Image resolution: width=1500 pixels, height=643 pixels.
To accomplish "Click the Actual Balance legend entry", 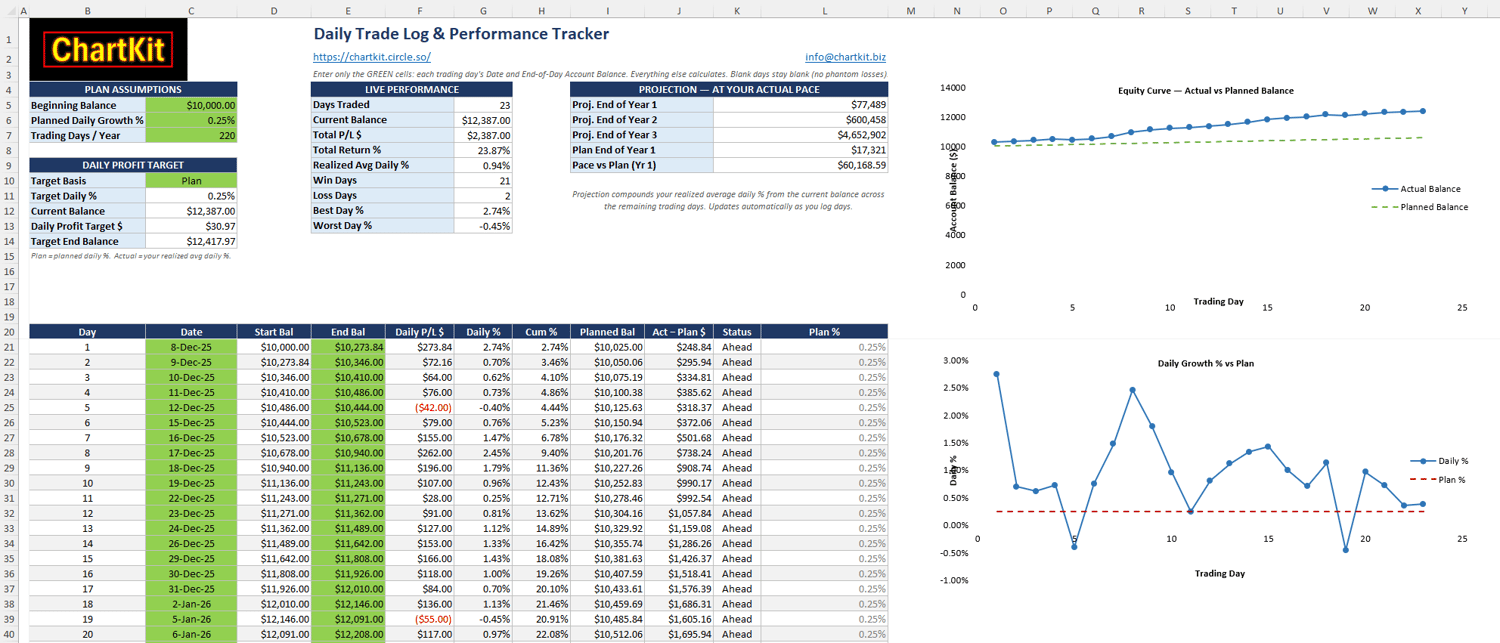I will pyautogui.click(x=1415, y=189).
